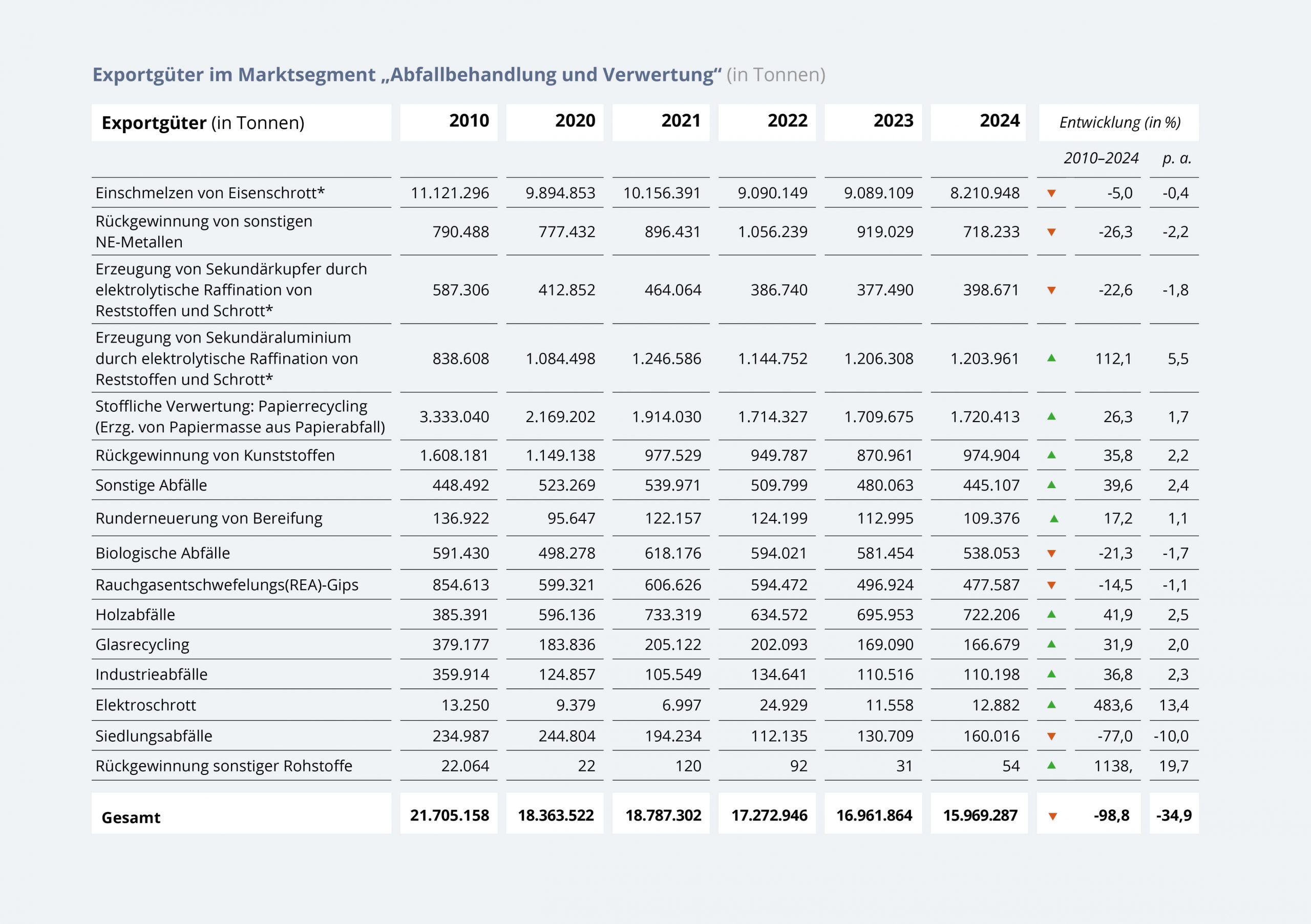Viewport: 1311px width, 924px height.
Task: Select the 2024 column header
Action: click(999, 121)
